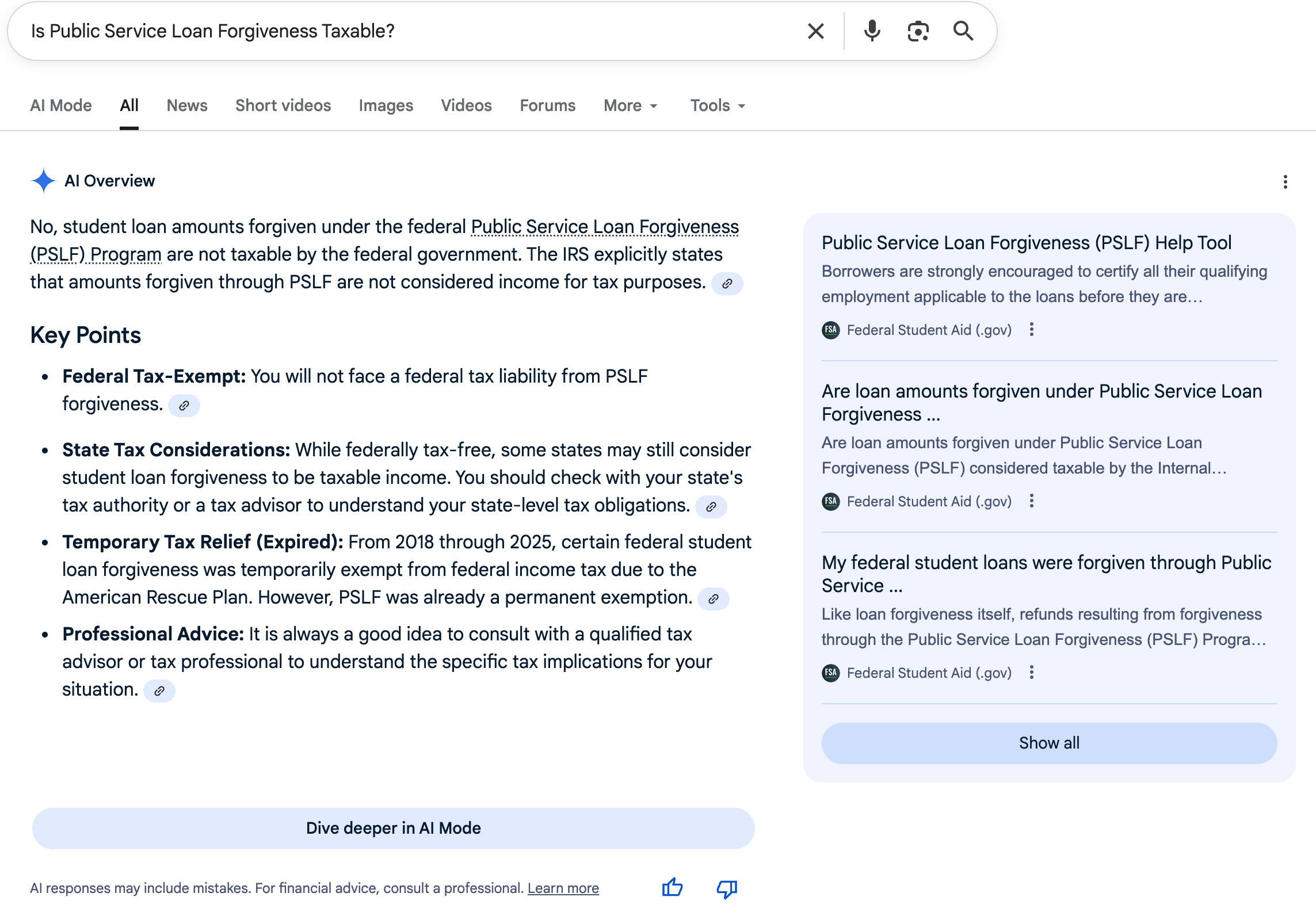This screenshot has width=1316, height=916.
Task: Start a voice search with the microphone icon
Action: pos(872,30)
